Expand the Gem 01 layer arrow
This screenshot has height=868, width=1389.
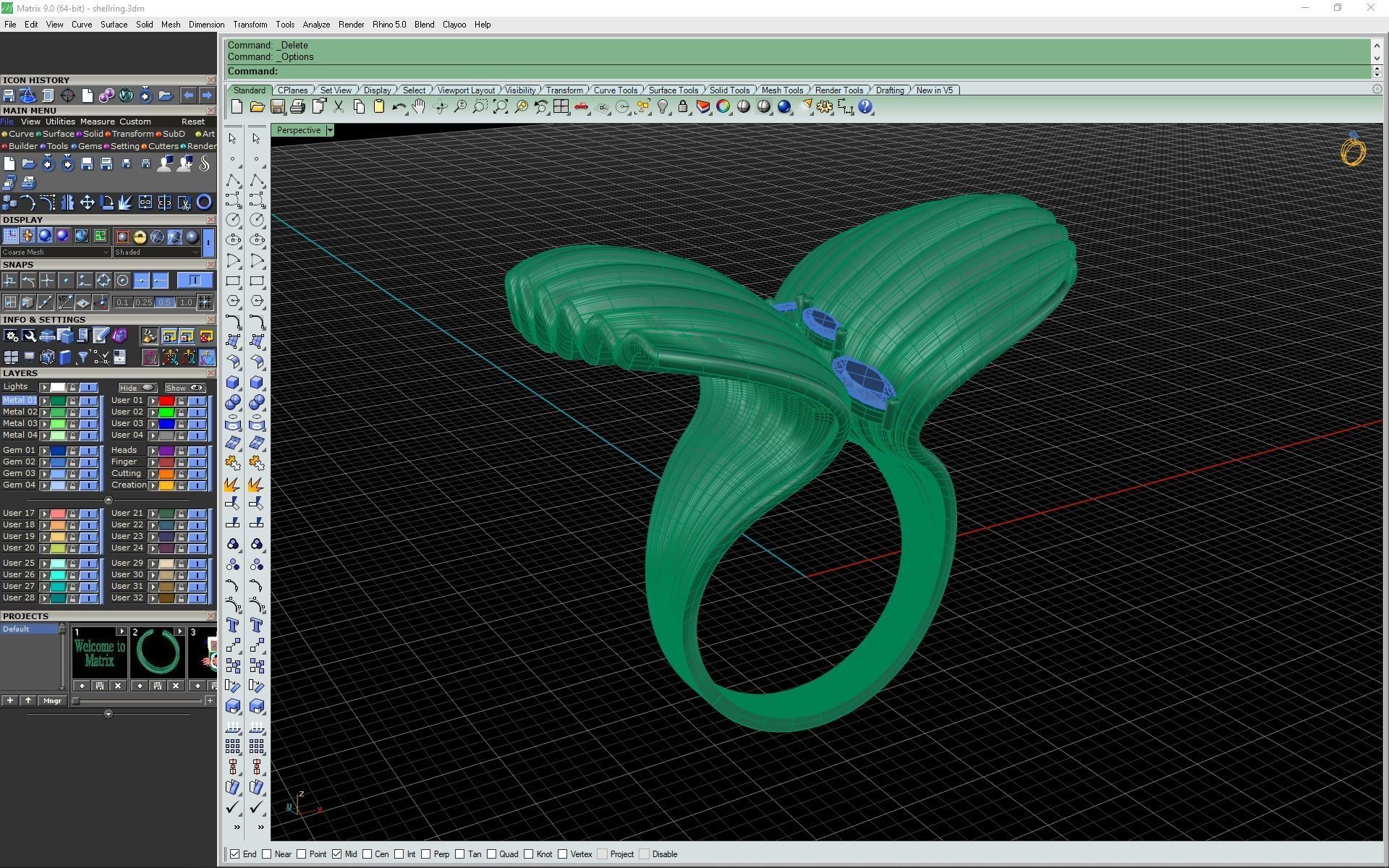[x=44, y=450]
